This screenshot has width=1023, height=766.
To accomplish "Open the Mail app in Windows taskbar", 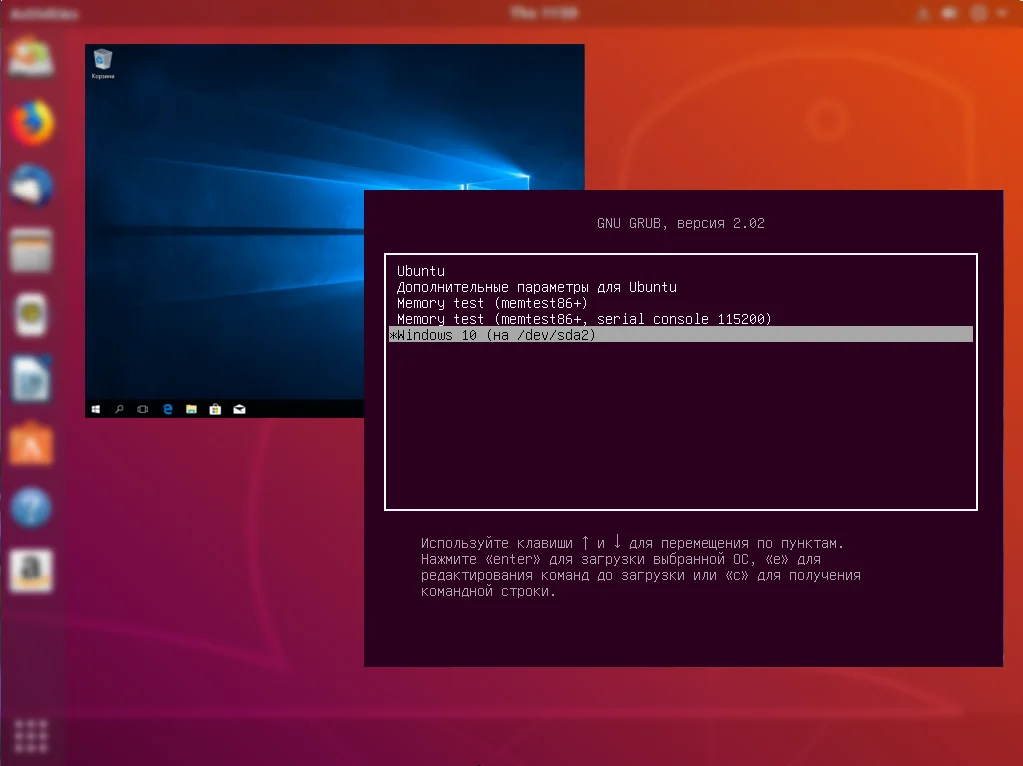I will click(239, 409).
